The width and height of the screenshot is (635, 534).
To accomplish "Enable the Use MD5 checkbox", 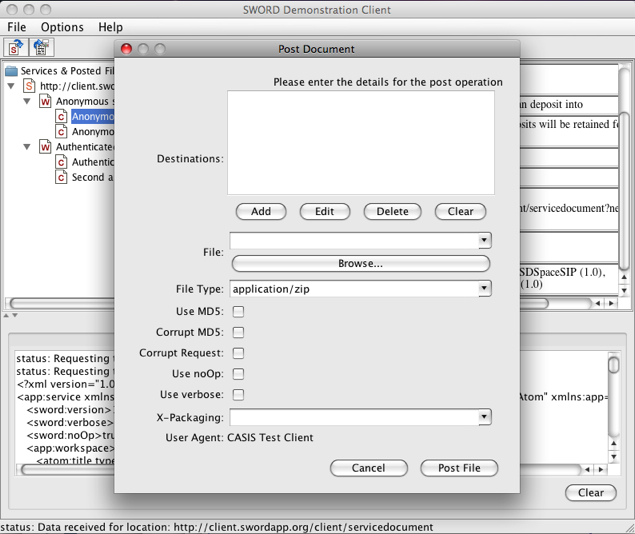I will coord(238,312).
